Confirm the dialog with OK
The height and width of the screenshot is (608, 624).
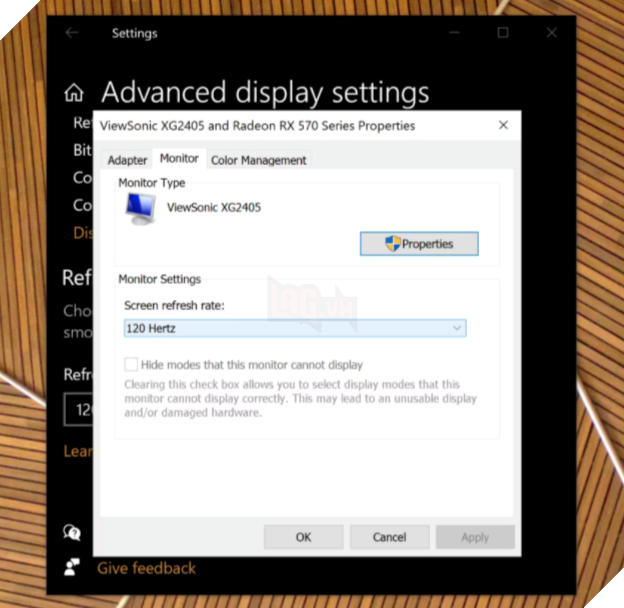pyautogui.click(x=303, y=537)
